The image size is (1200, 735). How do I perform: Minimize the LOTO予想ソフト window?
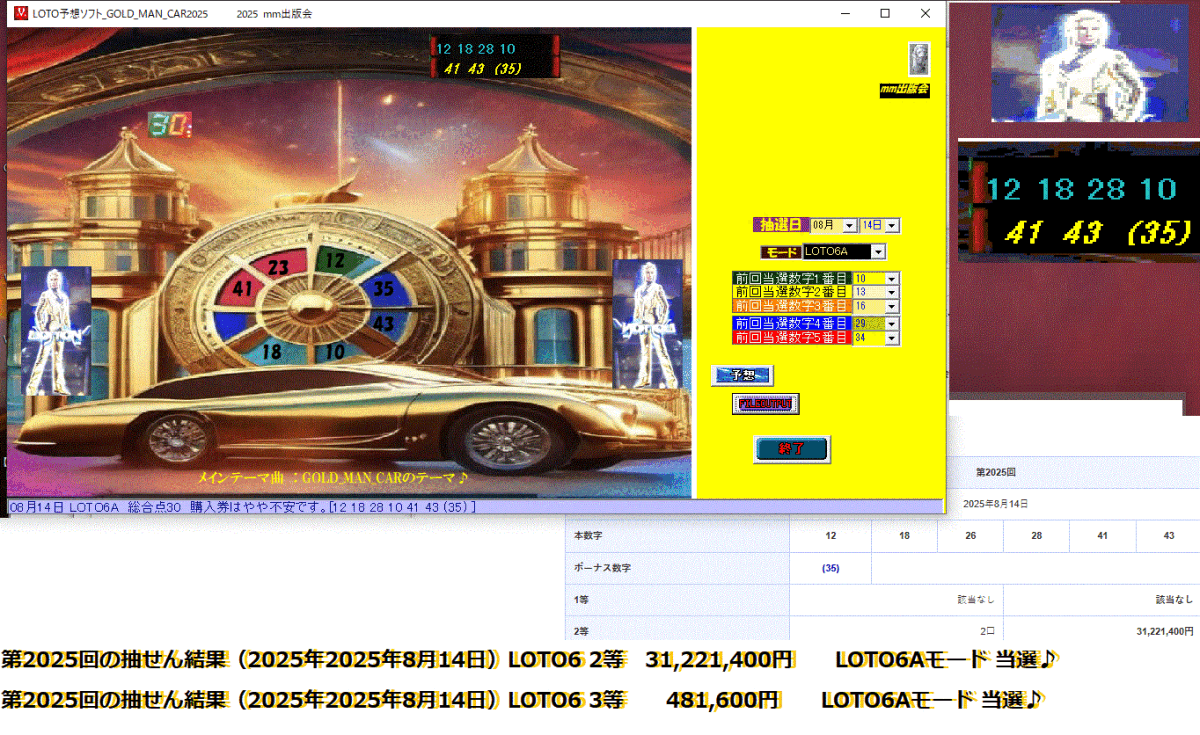coord(846,13)
